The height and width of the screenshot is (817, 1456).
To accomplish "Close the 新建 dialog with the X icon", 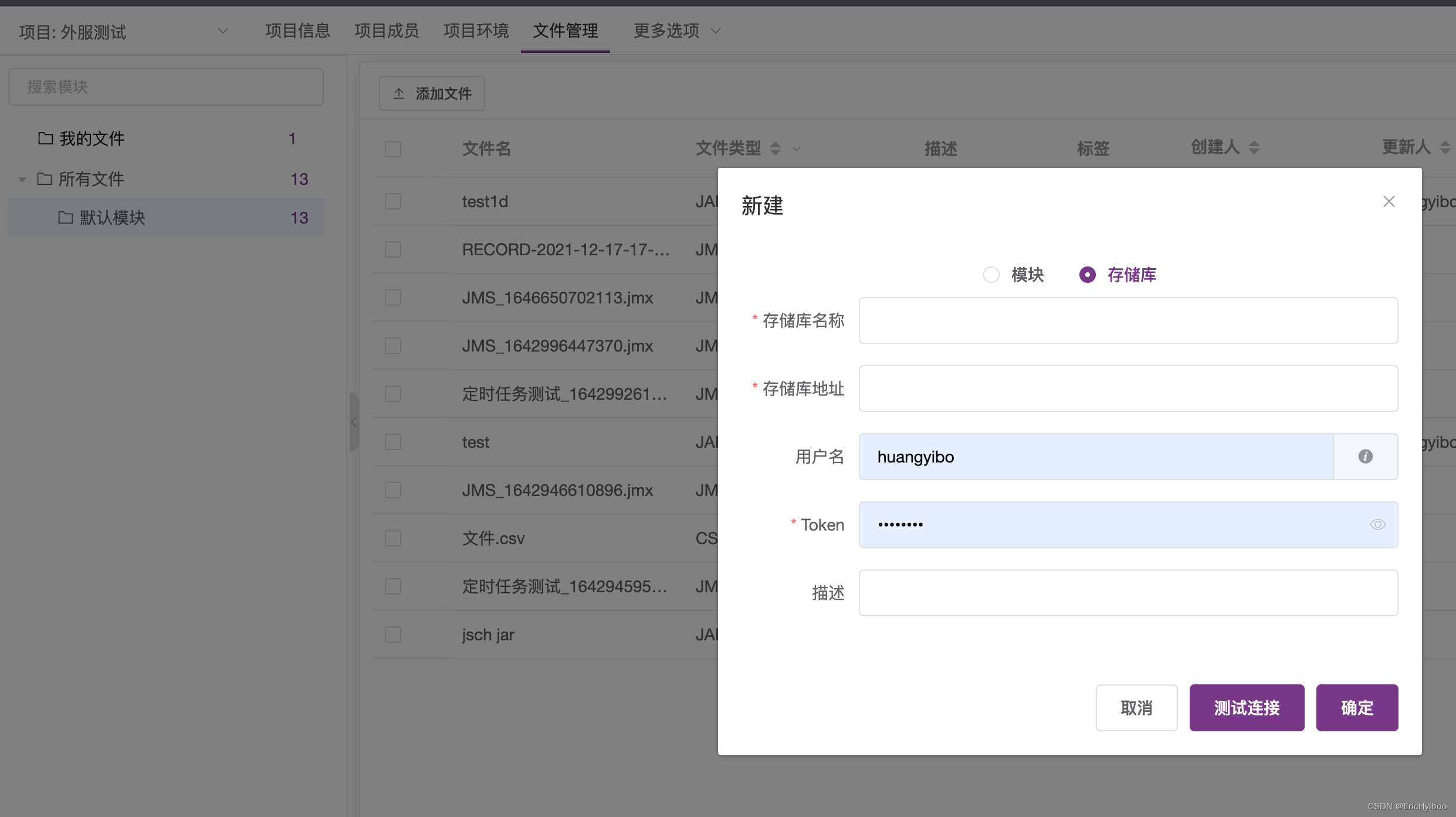I will point(1389,202).
